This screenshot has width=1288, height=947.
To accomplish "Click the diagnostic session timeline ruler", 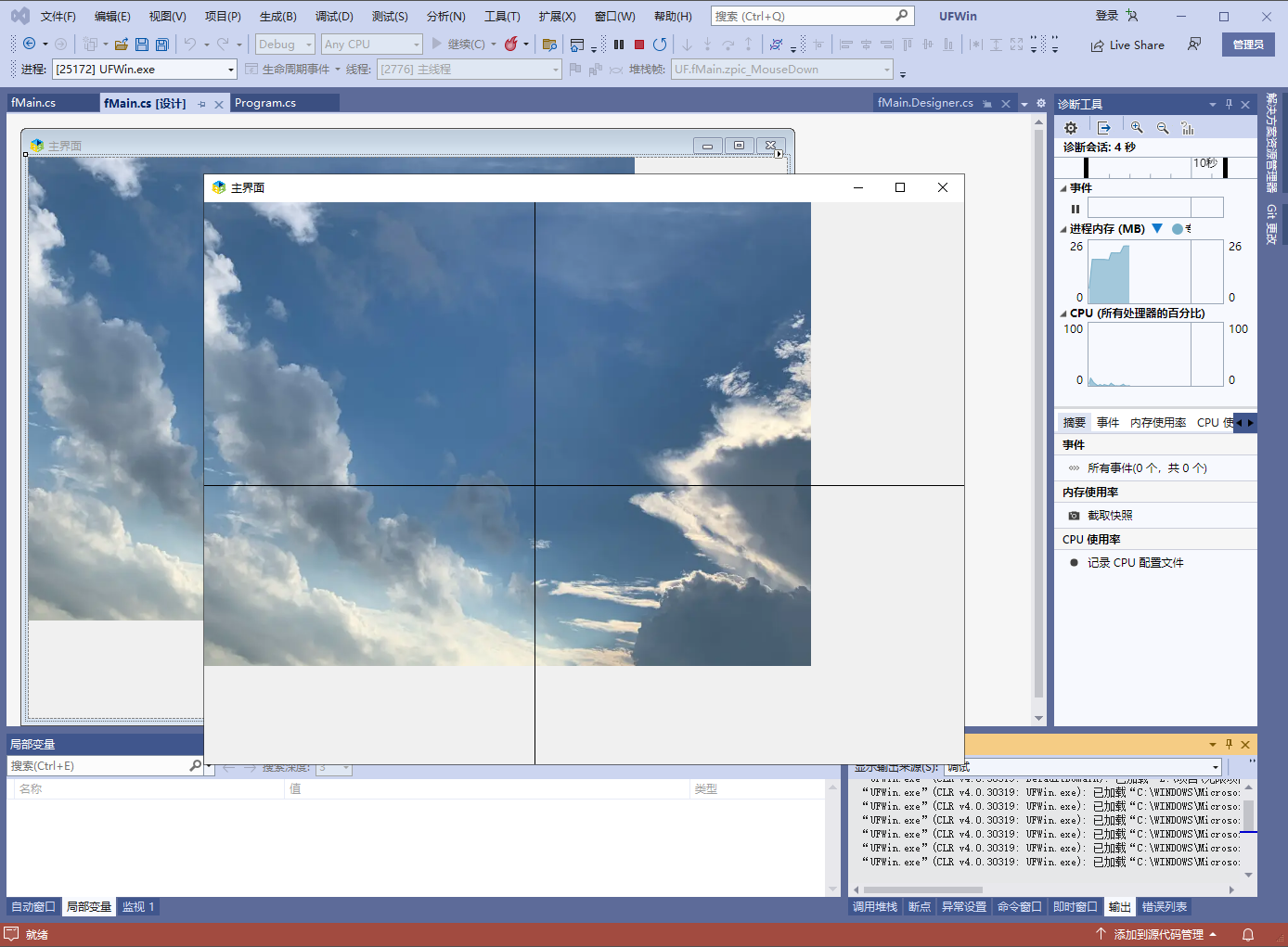I will [1155, 167].
